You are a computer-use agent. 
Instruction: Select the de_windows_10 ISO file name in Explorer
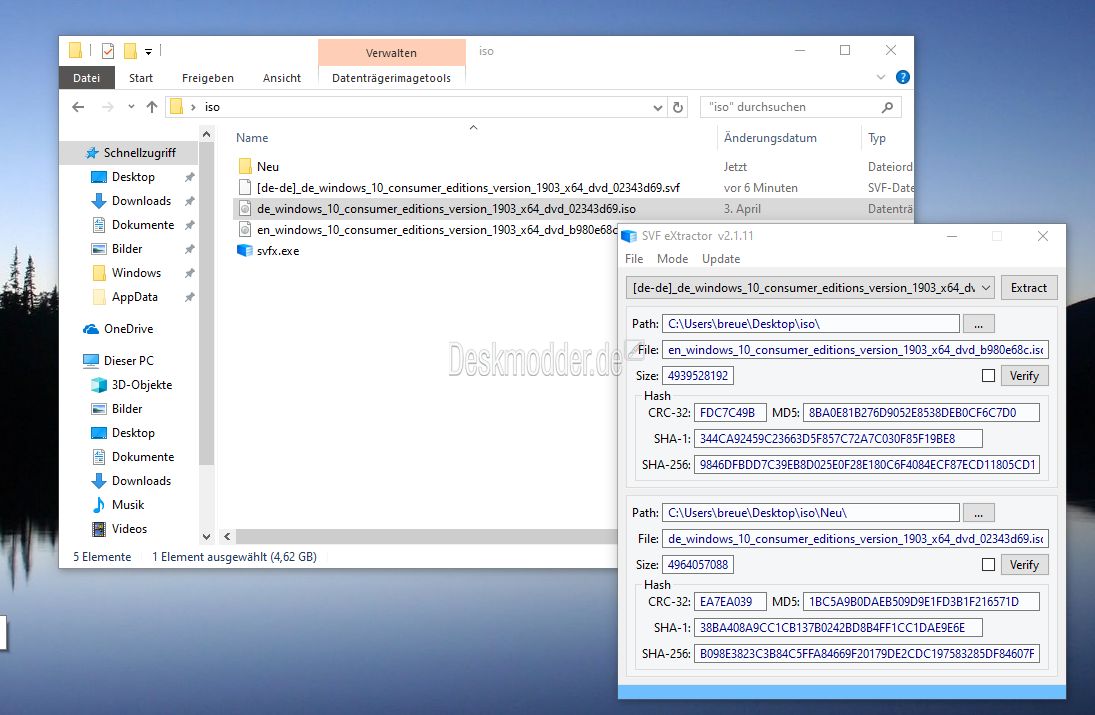tap(446, 209)
